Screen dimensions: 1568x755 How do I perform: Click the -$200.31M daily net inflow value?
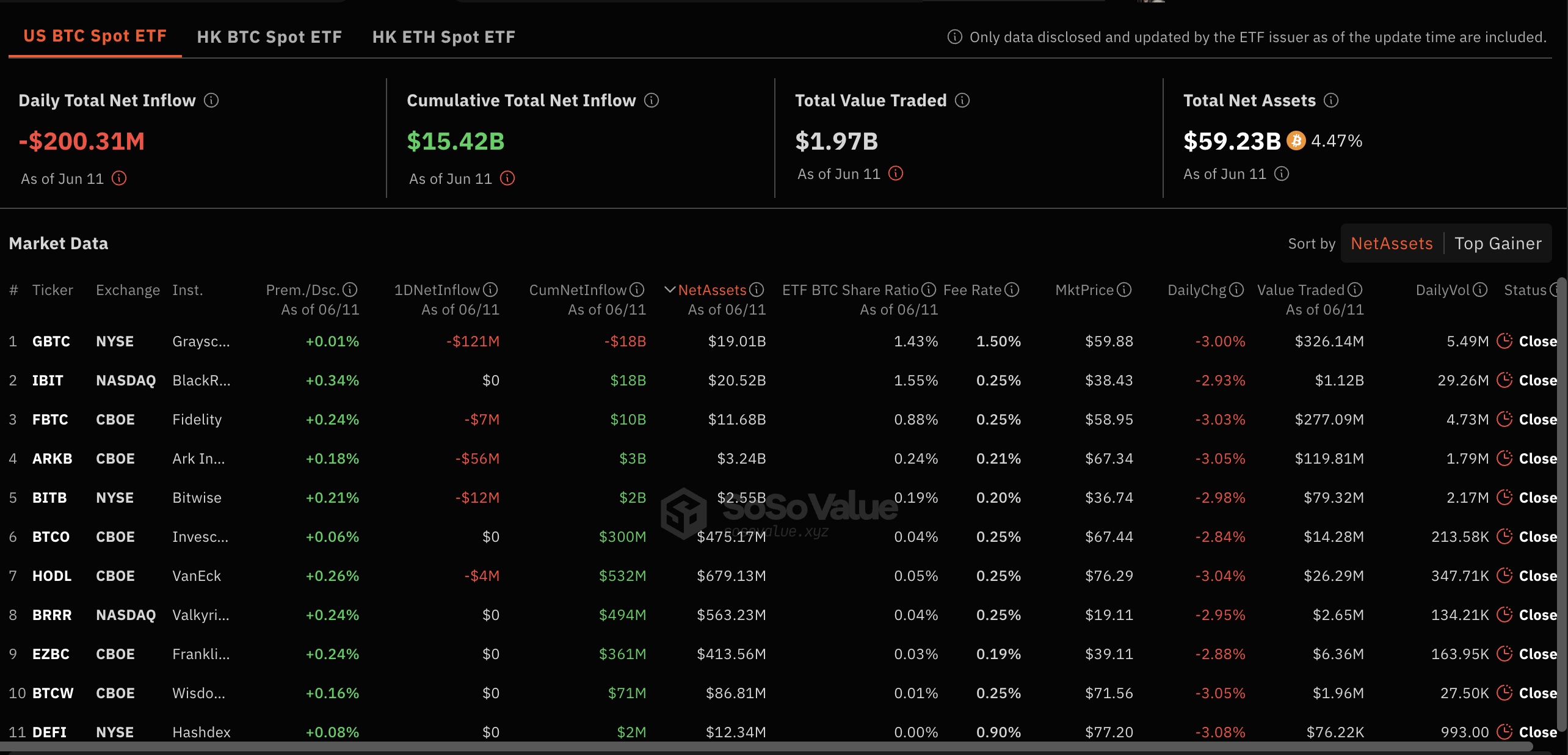pyautogui.click(x=82, y=141)
